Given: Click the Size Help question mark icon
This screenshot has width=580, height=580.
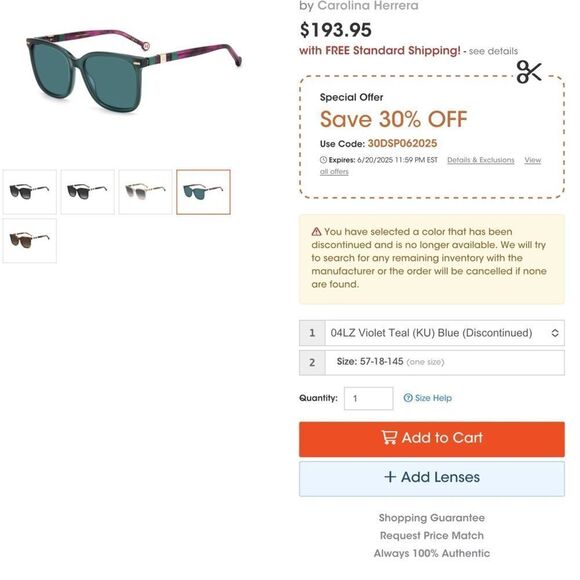Looking at the screenshot, I should pos(408,398).
